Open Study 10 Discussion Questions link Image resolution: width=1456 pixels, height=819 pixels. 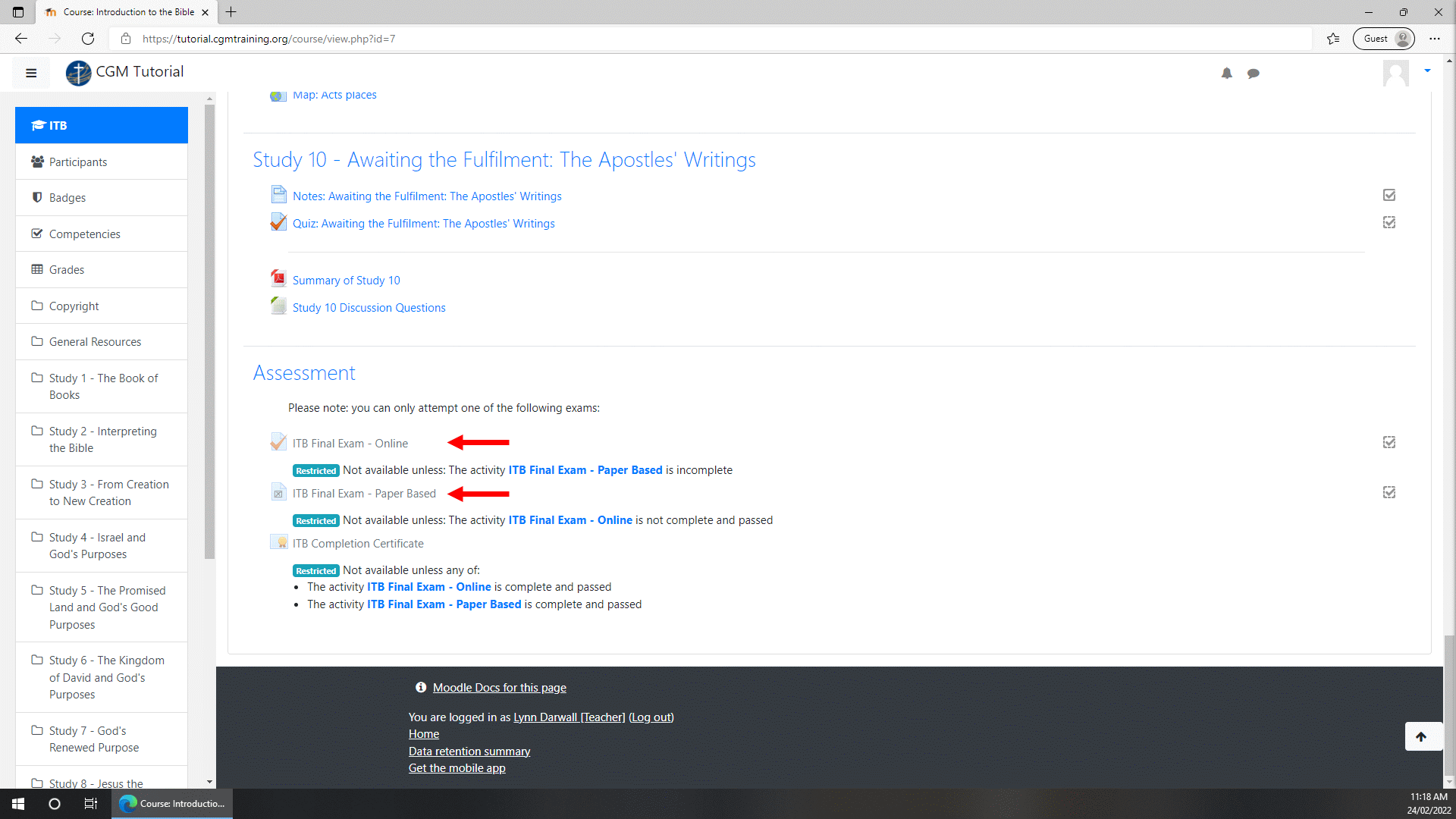[x=369, y=307]
